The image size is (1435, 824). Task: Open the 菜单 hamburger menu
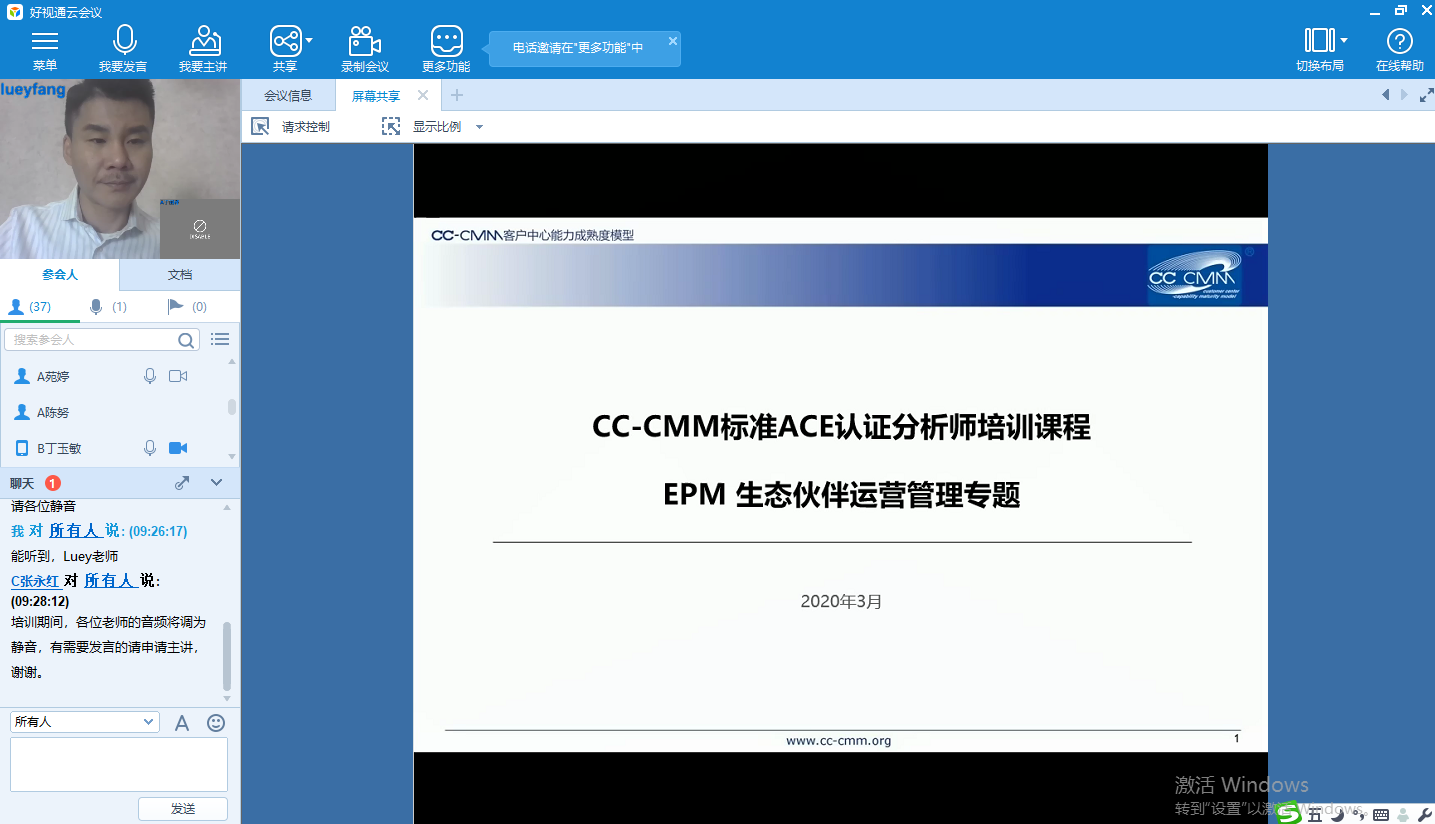tap(45, 42)
